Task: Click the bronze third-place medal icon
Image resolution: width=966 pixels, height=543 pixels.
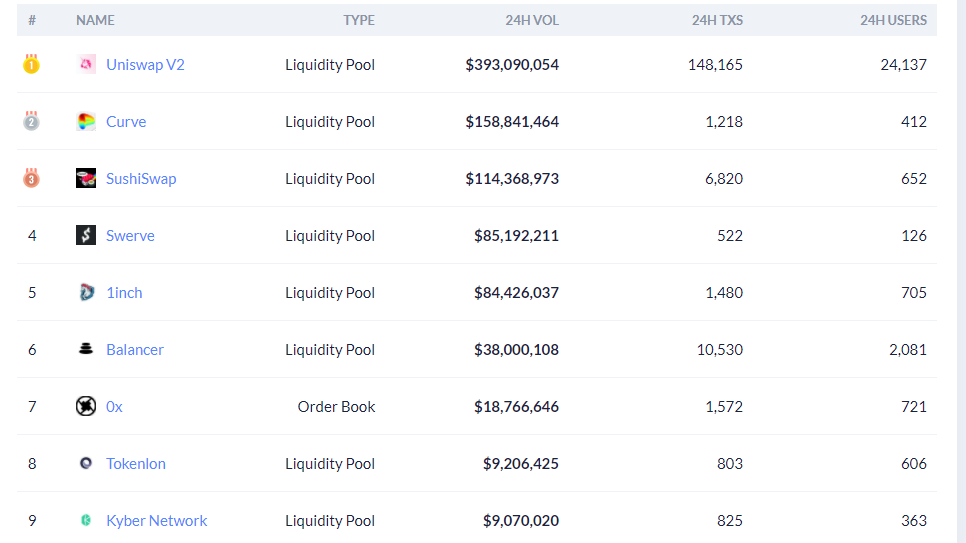Action: (x=31, y=178)
